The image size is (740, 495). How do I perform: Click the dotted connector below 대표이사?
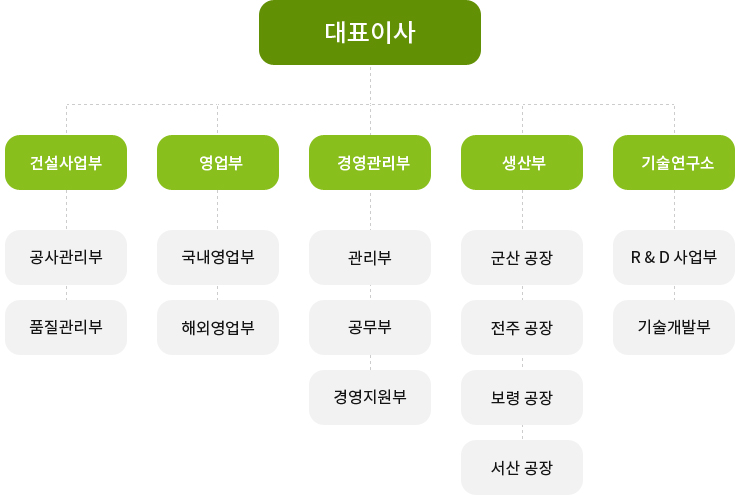click(370, 85)
